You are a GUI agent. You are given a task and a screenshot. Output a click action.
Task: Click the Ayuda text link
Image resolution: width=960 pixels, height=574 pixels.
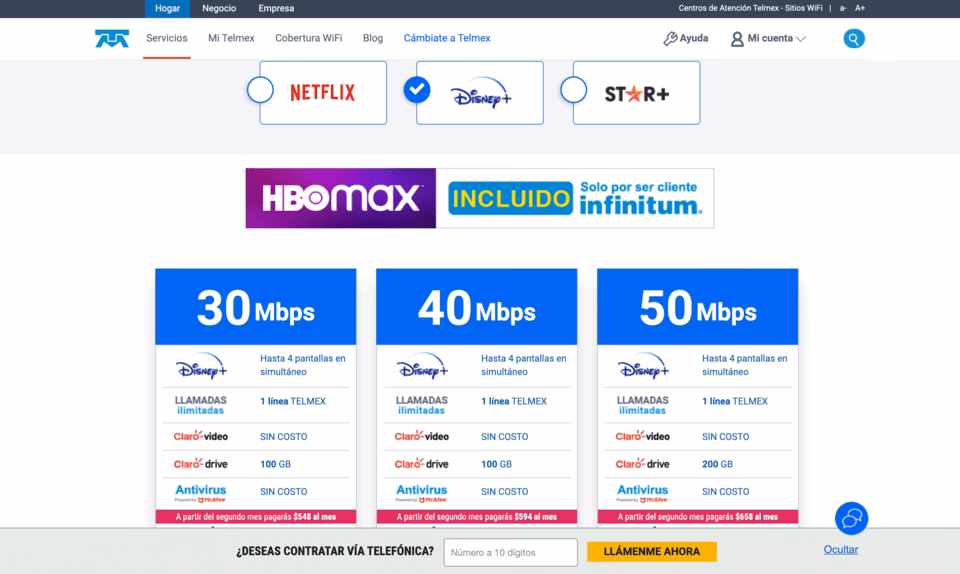pyautogui.click(x=694, y=38)
